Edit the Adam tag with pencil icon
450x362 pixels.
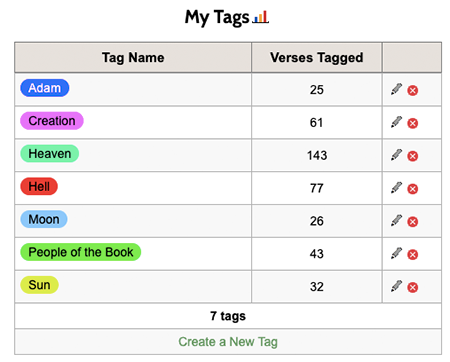(x=396, y=89)
